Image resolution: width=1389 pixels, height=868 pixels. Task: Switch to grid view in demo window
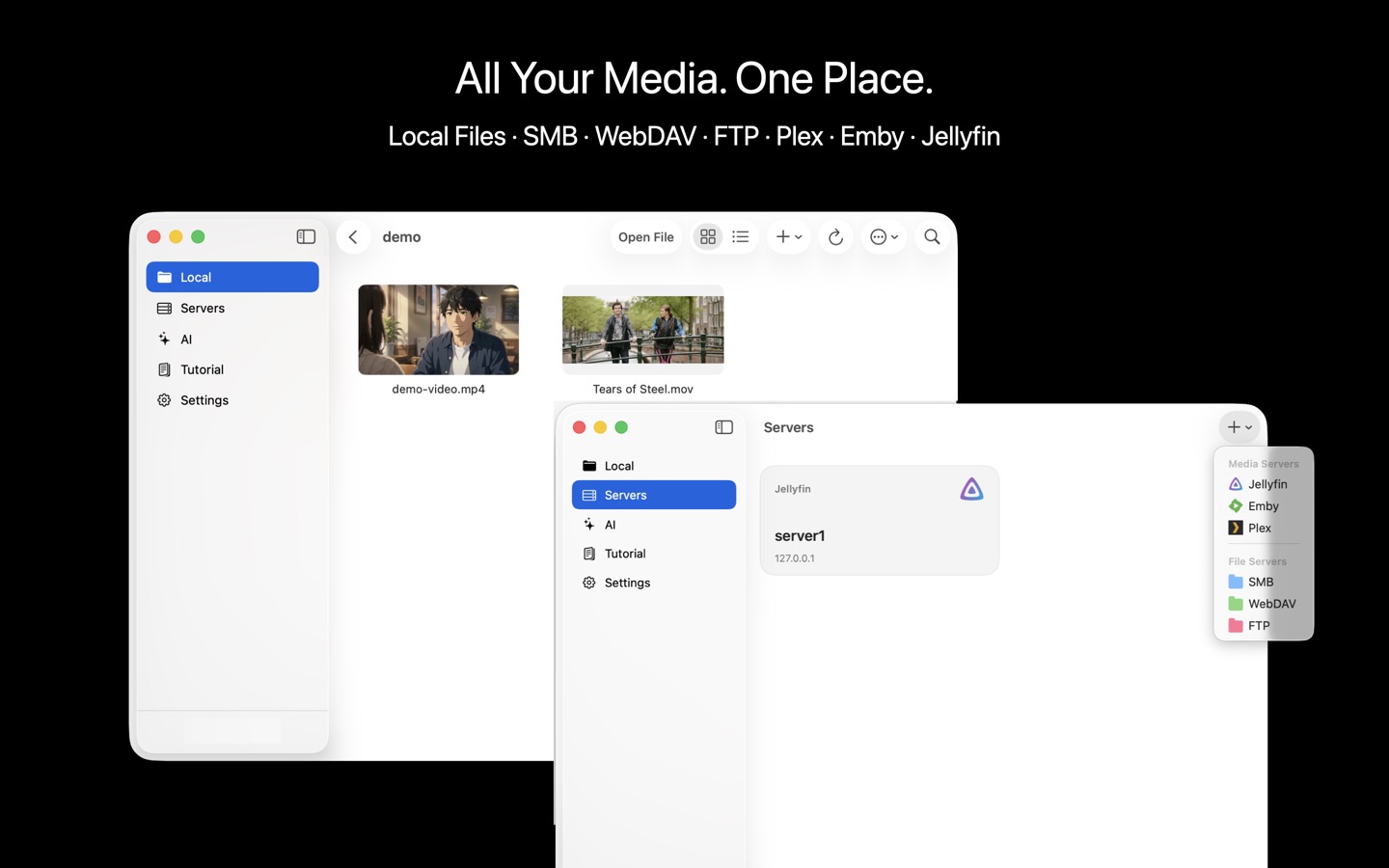click(708, 237)
